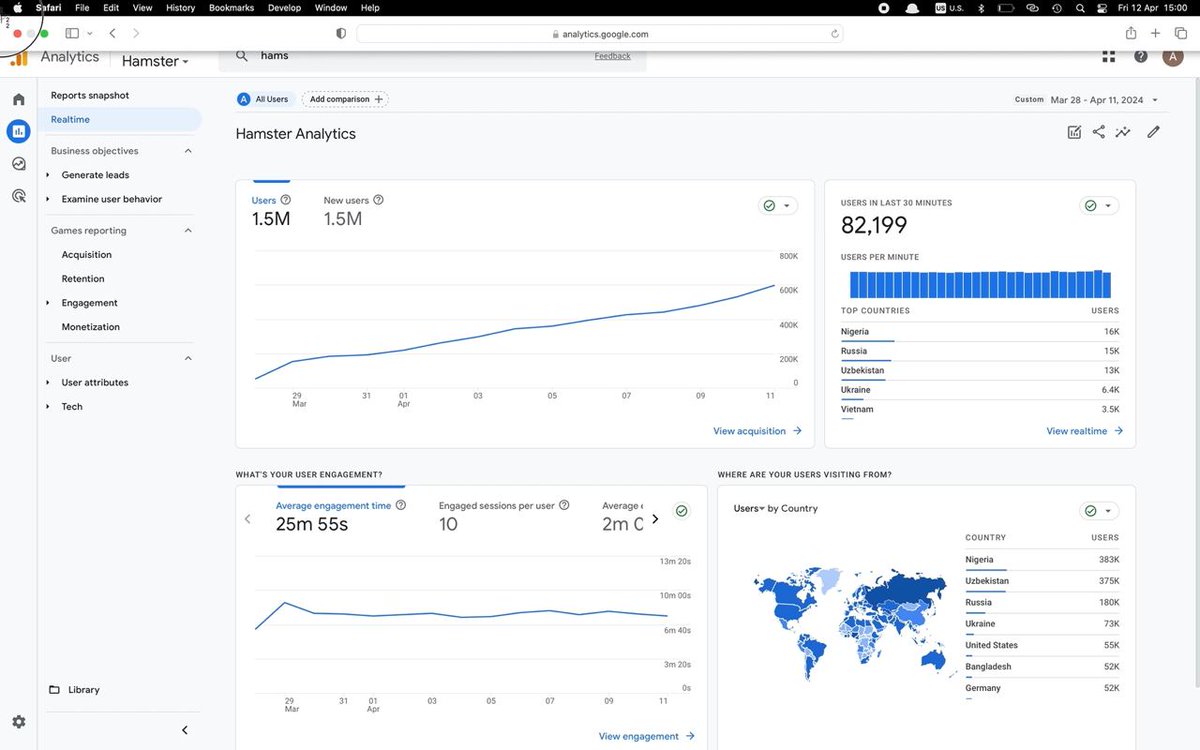Collapse the Business objectives section
The width and height of the screenshot is (1200, 750).
coord(188,151)
